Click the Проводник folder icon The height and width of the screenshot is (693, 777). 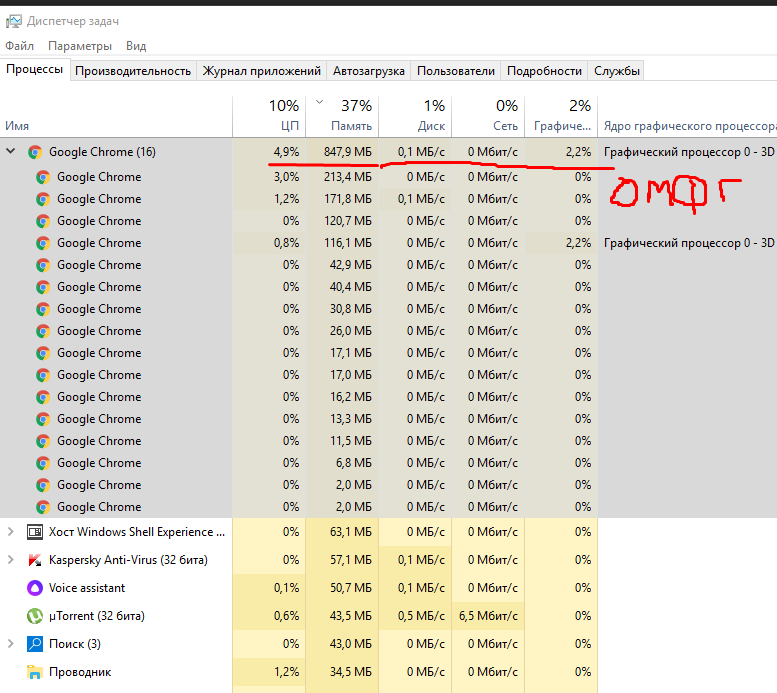click(35, 672)
